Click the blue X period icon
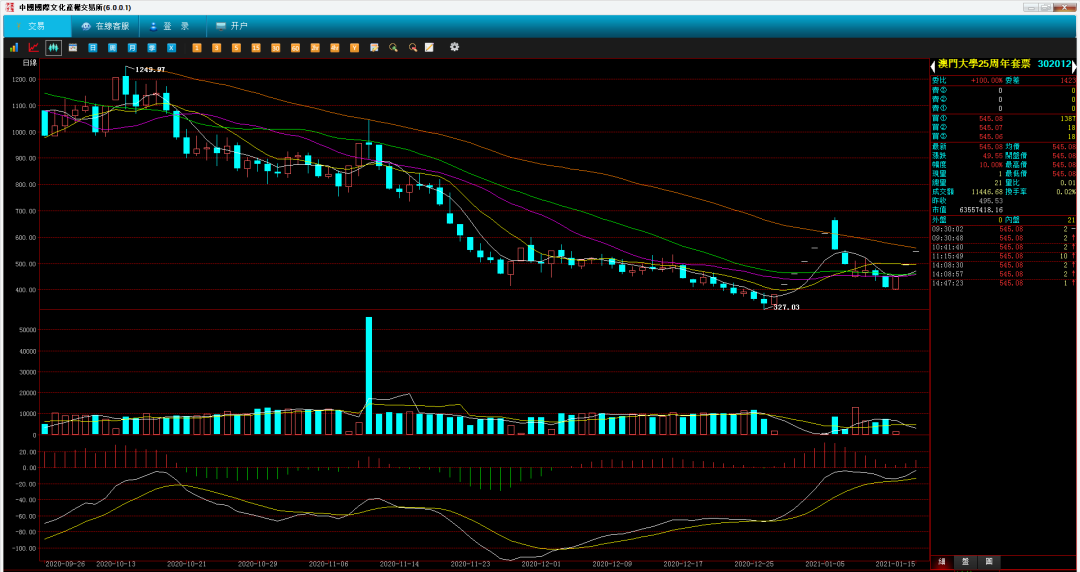 tap(172, 48)
